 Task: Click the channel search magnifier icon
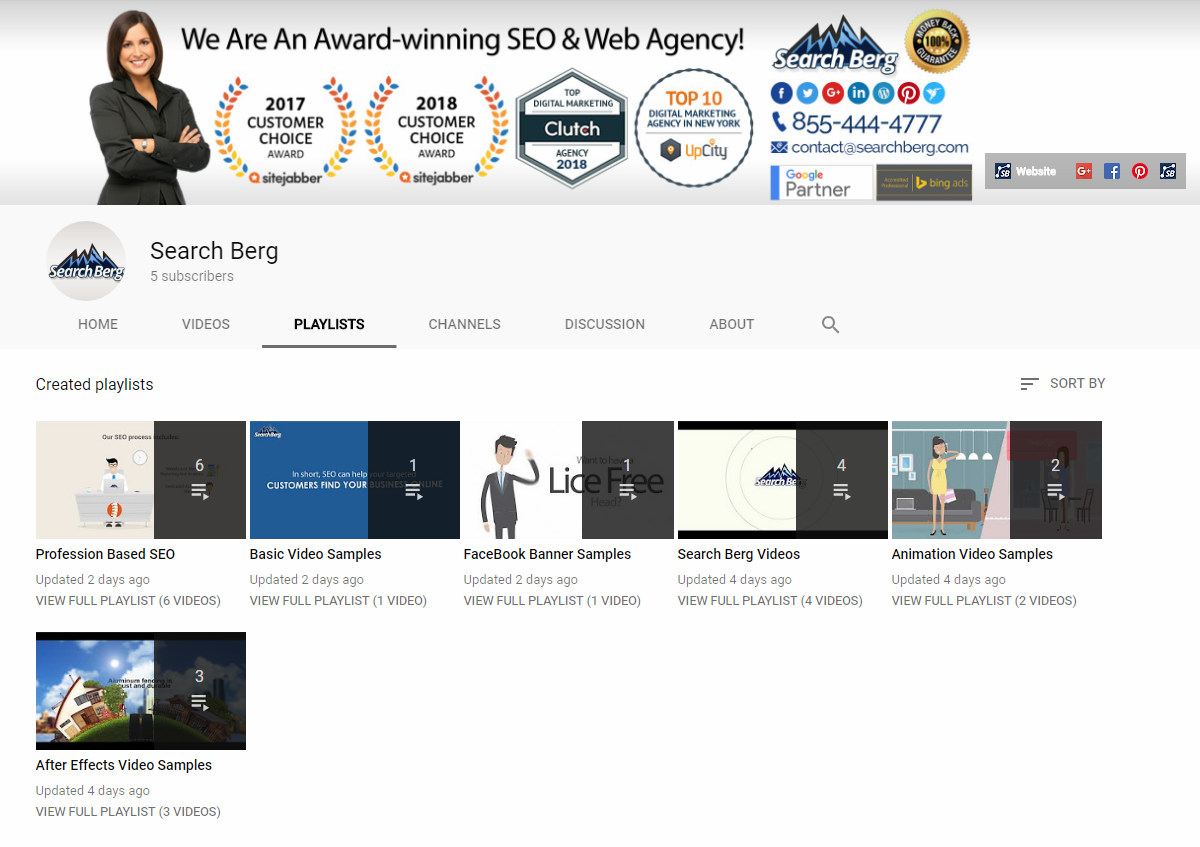(x=830, y=324)
